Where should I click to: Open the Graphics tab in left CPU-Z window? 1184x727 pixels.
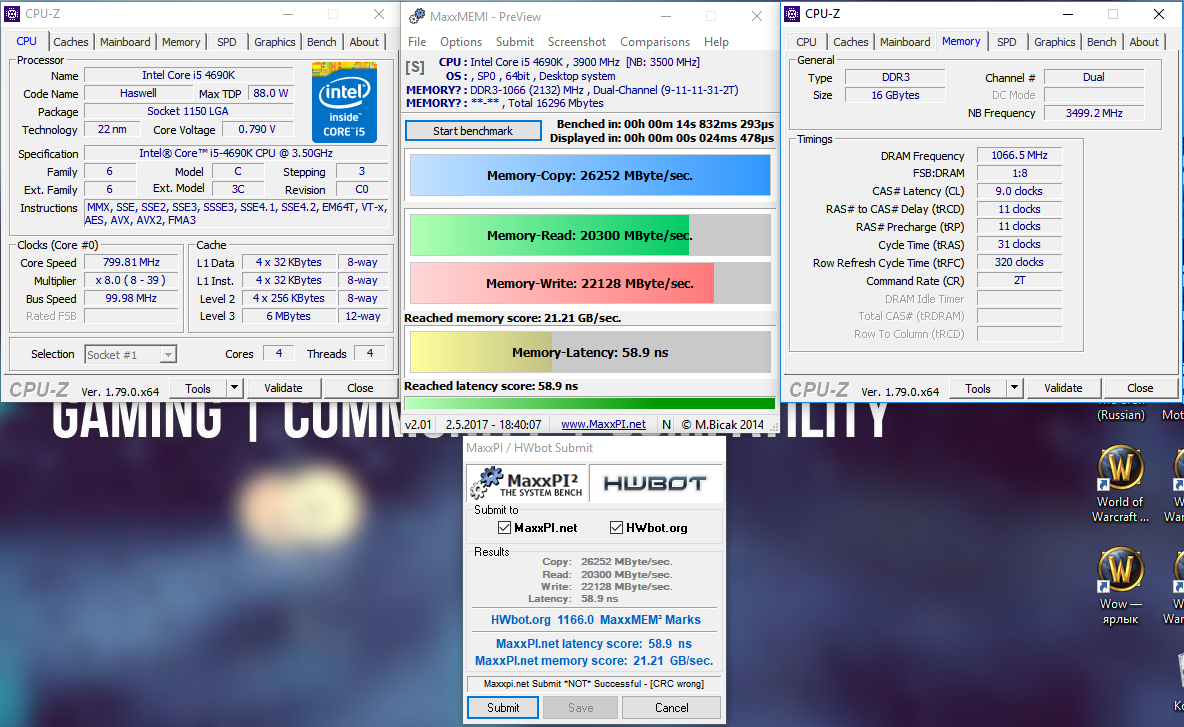pos(275,42)
